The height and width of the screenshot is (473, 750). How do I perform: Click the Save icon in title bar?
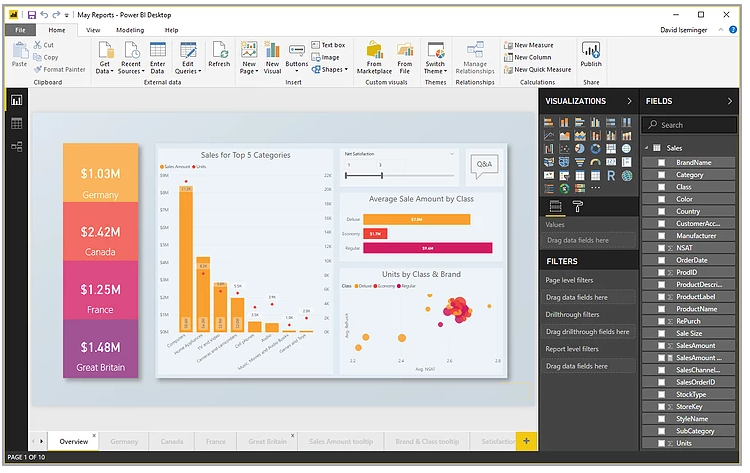coord(32,15)
